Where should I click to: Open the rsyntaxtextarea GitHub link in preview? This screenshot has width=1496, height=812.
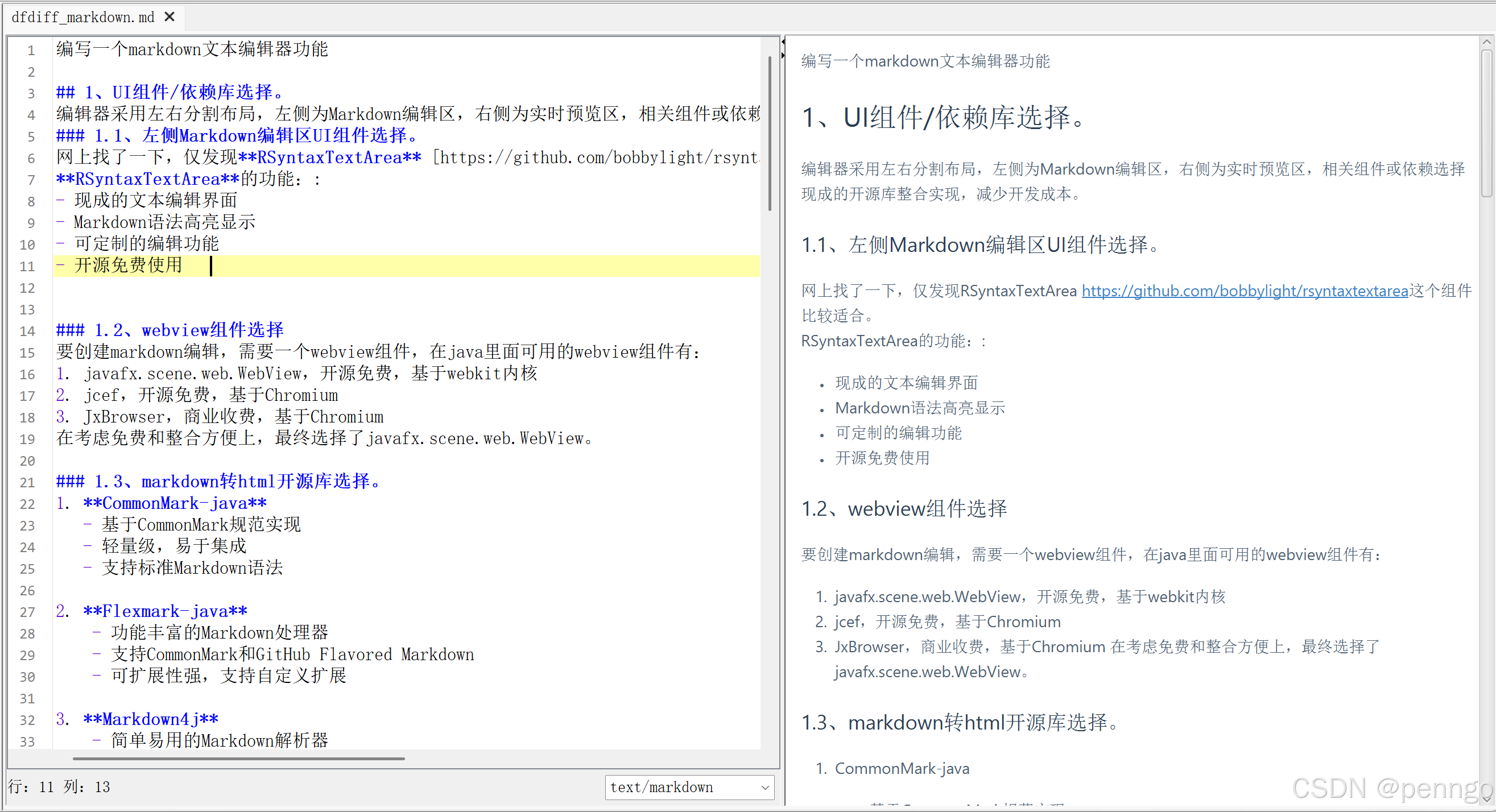tap(1245, 290)
